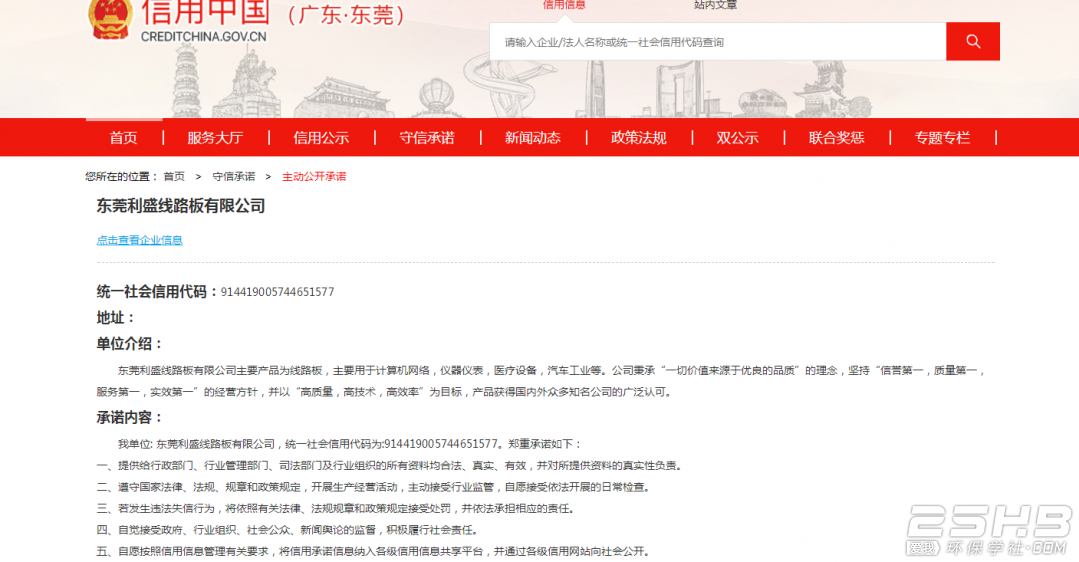Screen dimensions: 1079x562
Task: Click the credit code 914419005744651577 beside 统一社会信用代码
Action: (x=277, y=292)
